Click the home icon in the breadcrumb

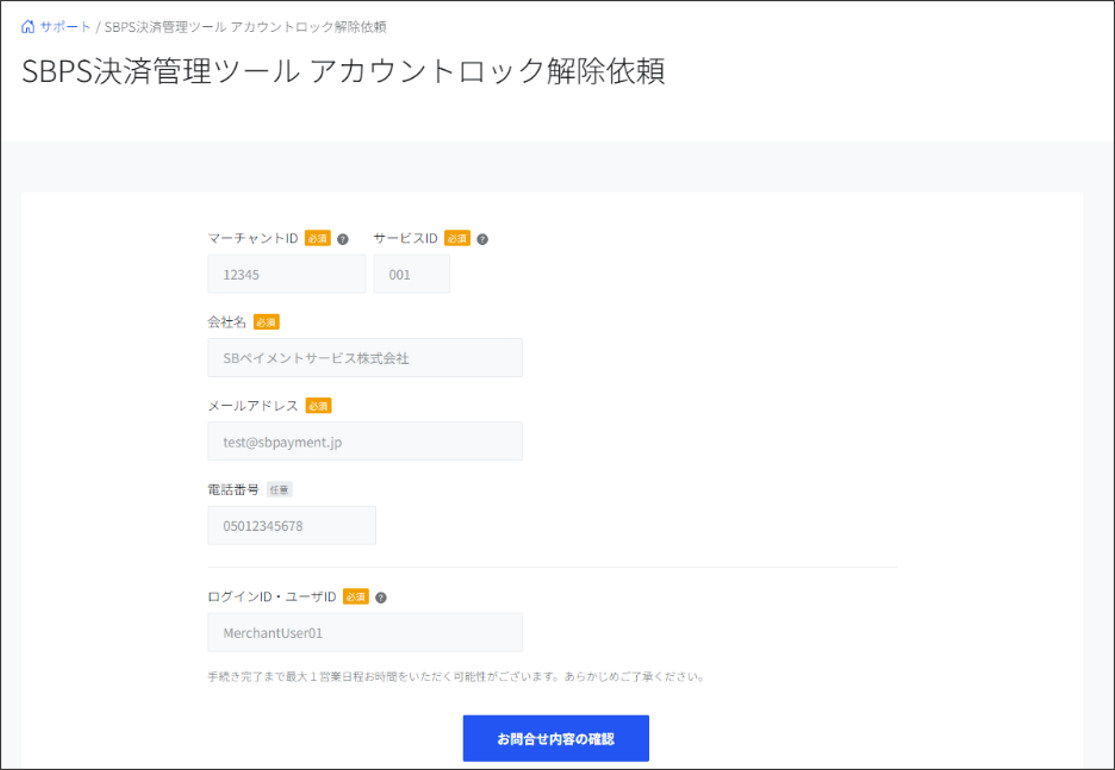28,27
